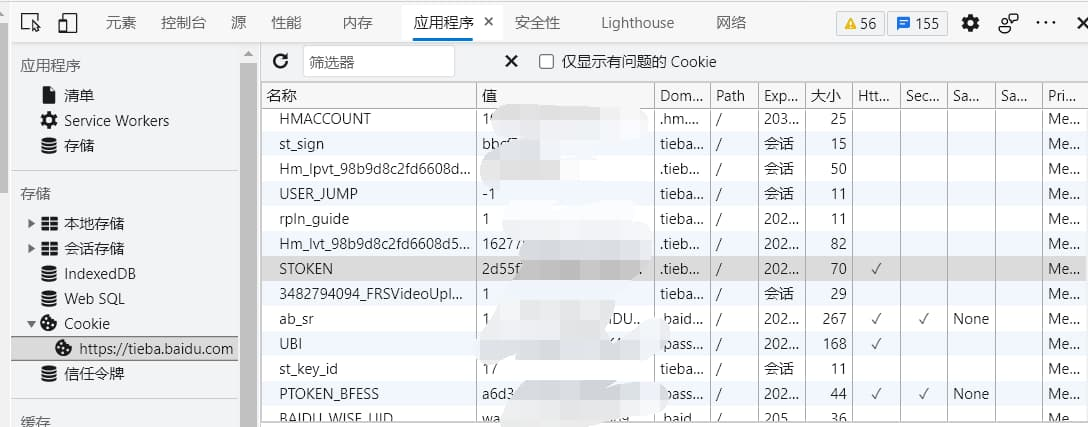Switch to the 源 tab

point(239,23)
